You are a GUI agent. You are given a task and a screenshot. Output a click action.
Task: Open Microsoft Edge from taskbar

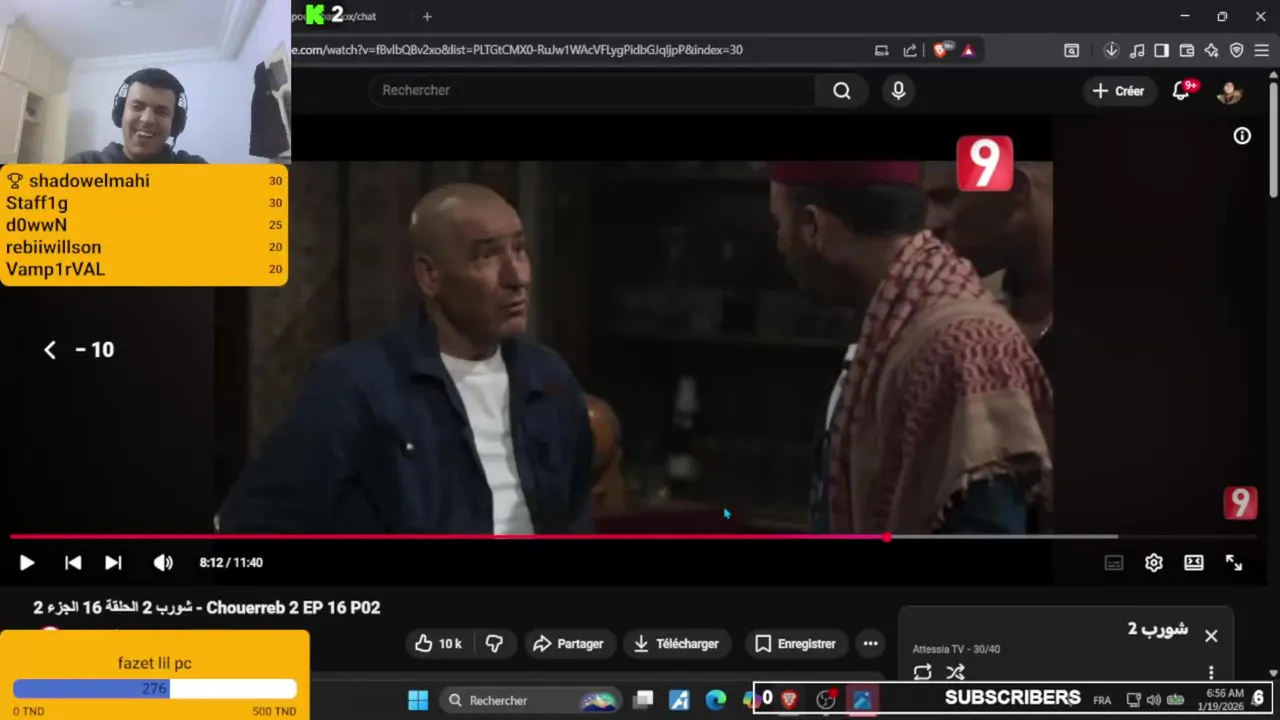[716, 700]
